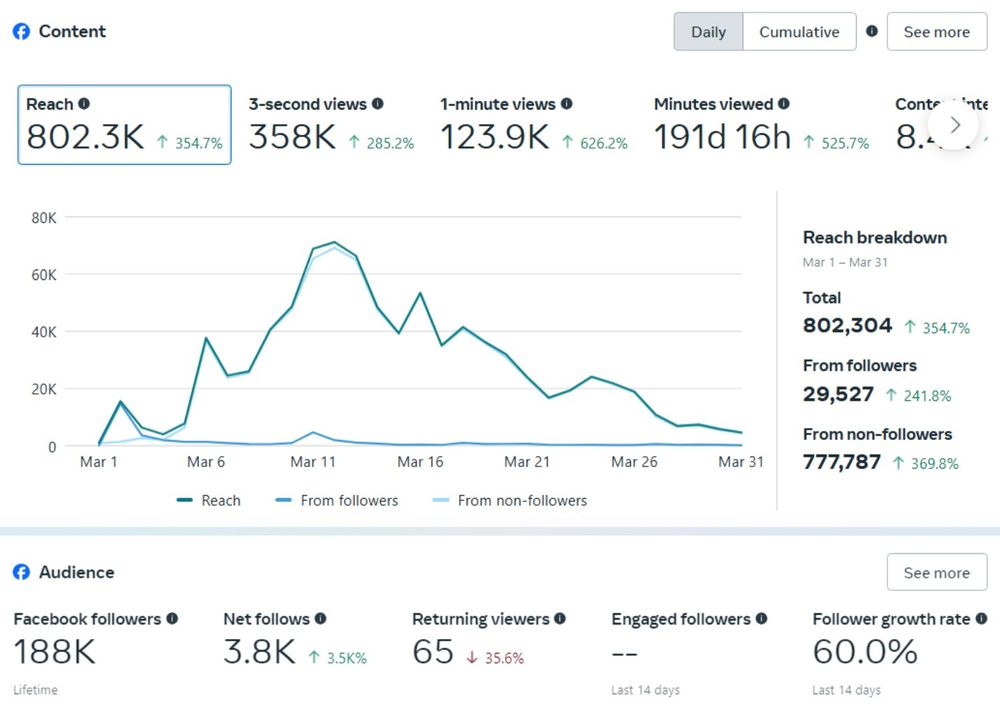Screen dimensions: 1000x711
Task: Click the From followers 29,527 value
Action: pyautogui.click(x=838, y=393)
